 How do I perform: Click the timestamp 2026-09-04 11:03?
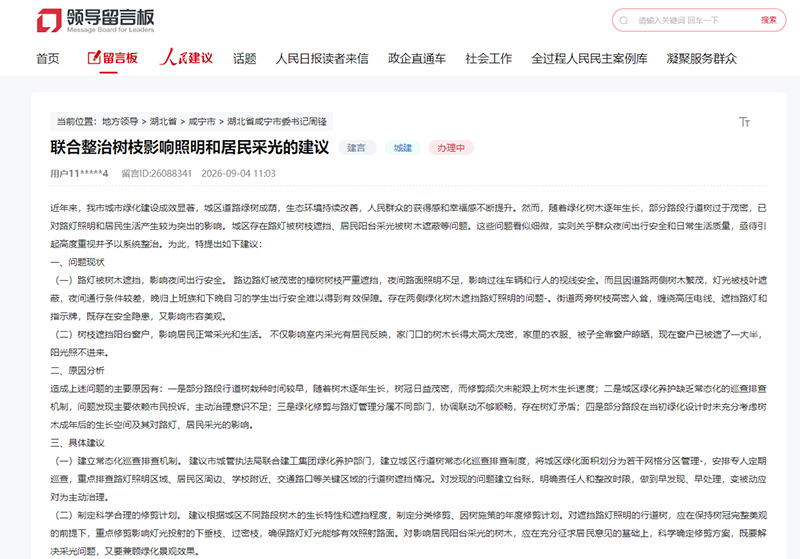click(238, 173)
